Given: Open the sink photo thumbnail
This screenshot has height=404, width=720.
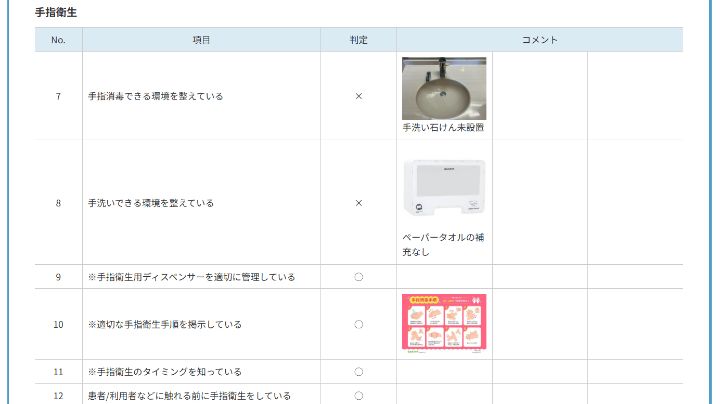Looking at the screenshot, I should [444, 88].
